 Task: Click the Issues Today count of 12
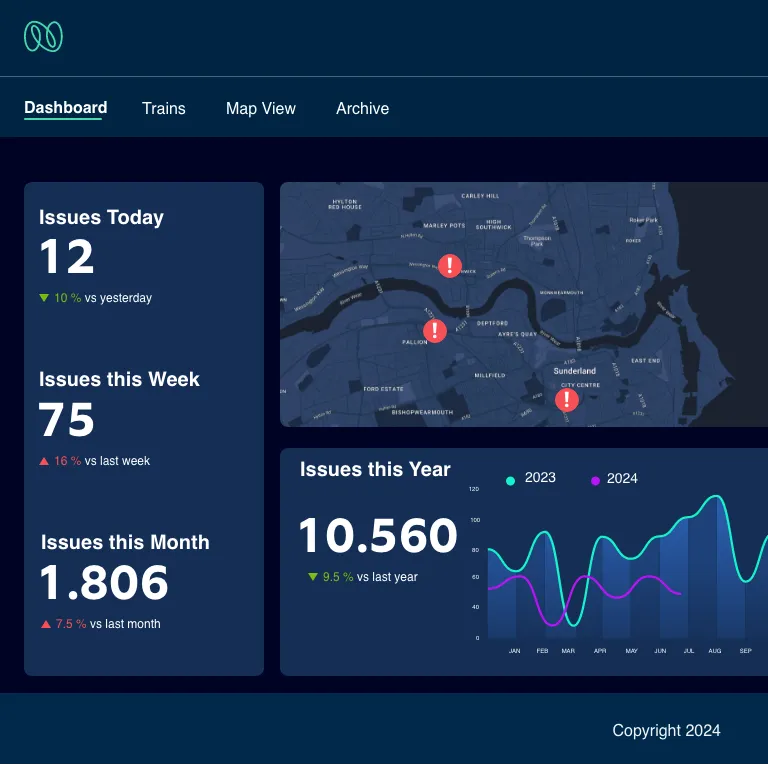[67, 258]
